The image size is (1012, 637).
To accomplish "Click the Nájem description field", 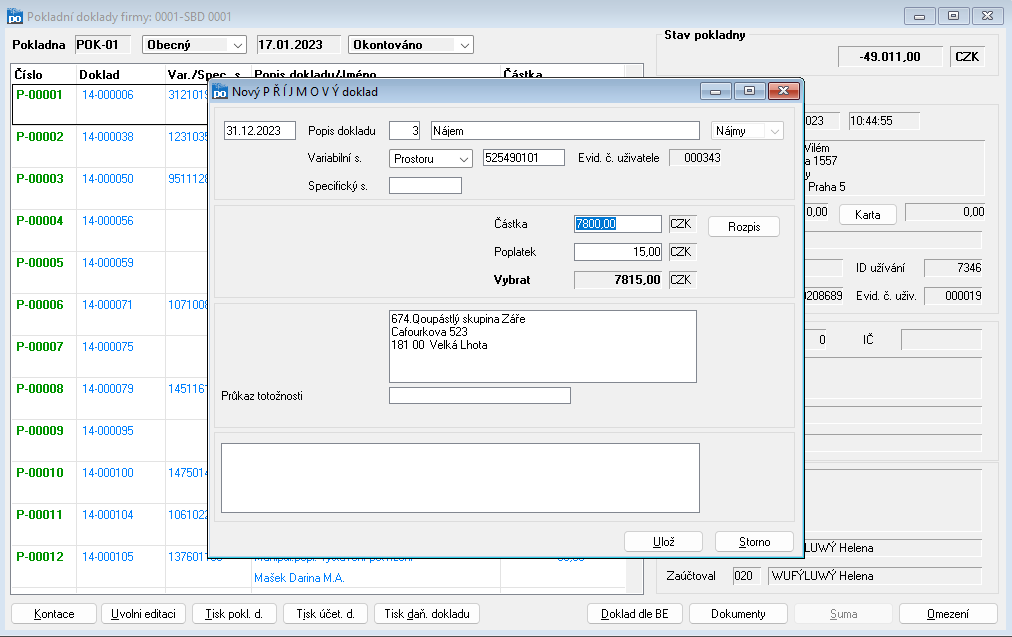I will pos(565,131).
